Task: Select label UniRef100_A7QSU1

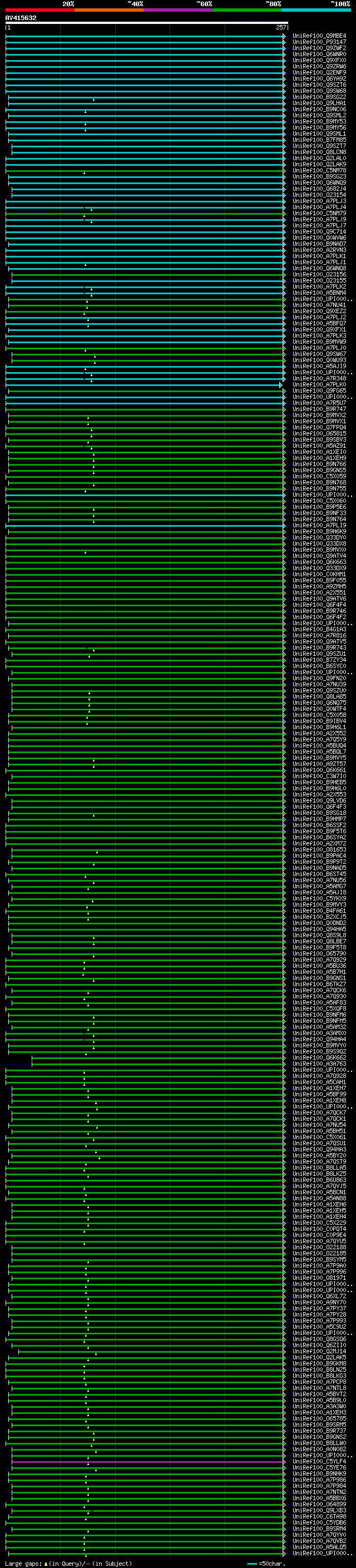Action: coord(319,1143)
